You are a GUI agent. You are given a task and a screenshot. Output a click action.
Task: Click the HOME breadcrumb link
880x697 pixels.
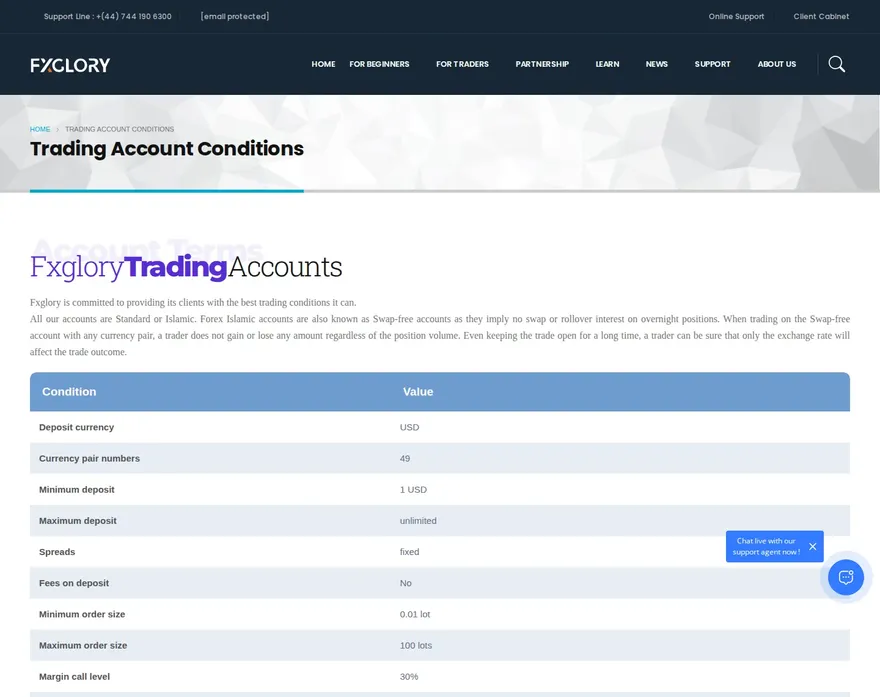click(40, 129)
